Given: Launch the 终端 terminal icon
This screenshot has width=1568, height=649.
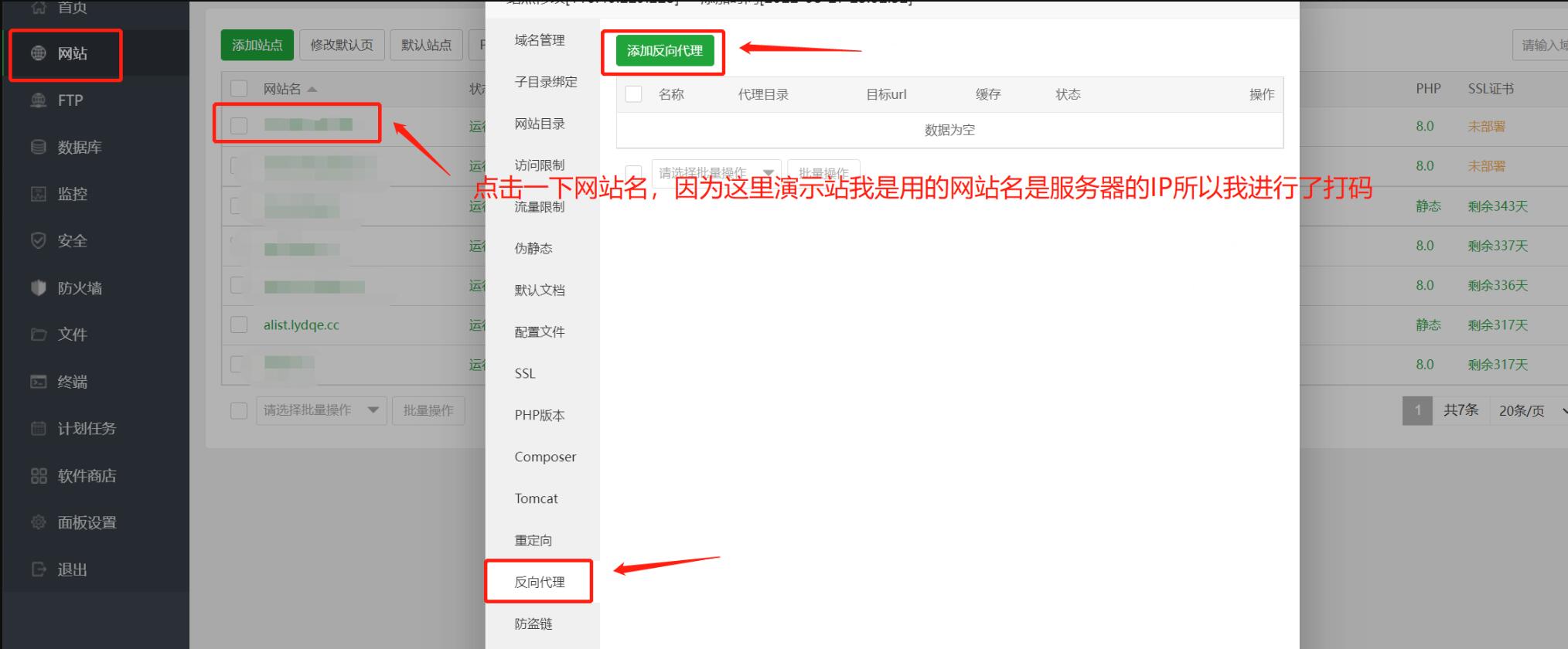Looking at the screenshot, I should [x=39, y=382].
